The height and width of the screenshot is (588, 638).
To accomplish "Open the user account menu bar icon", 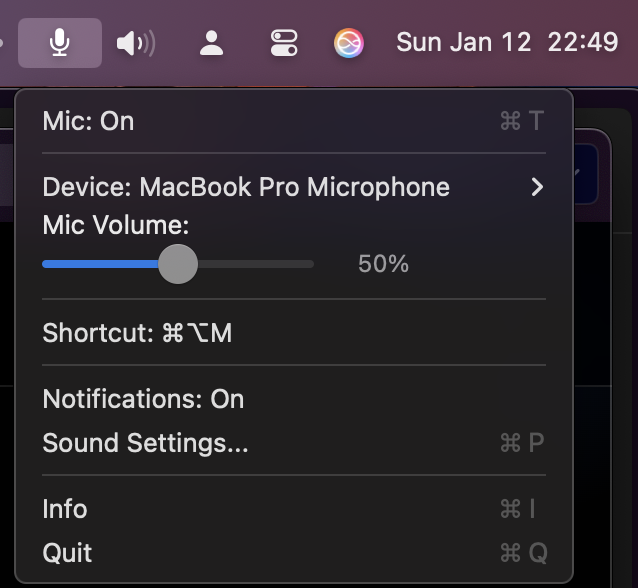I will point(211,43).
